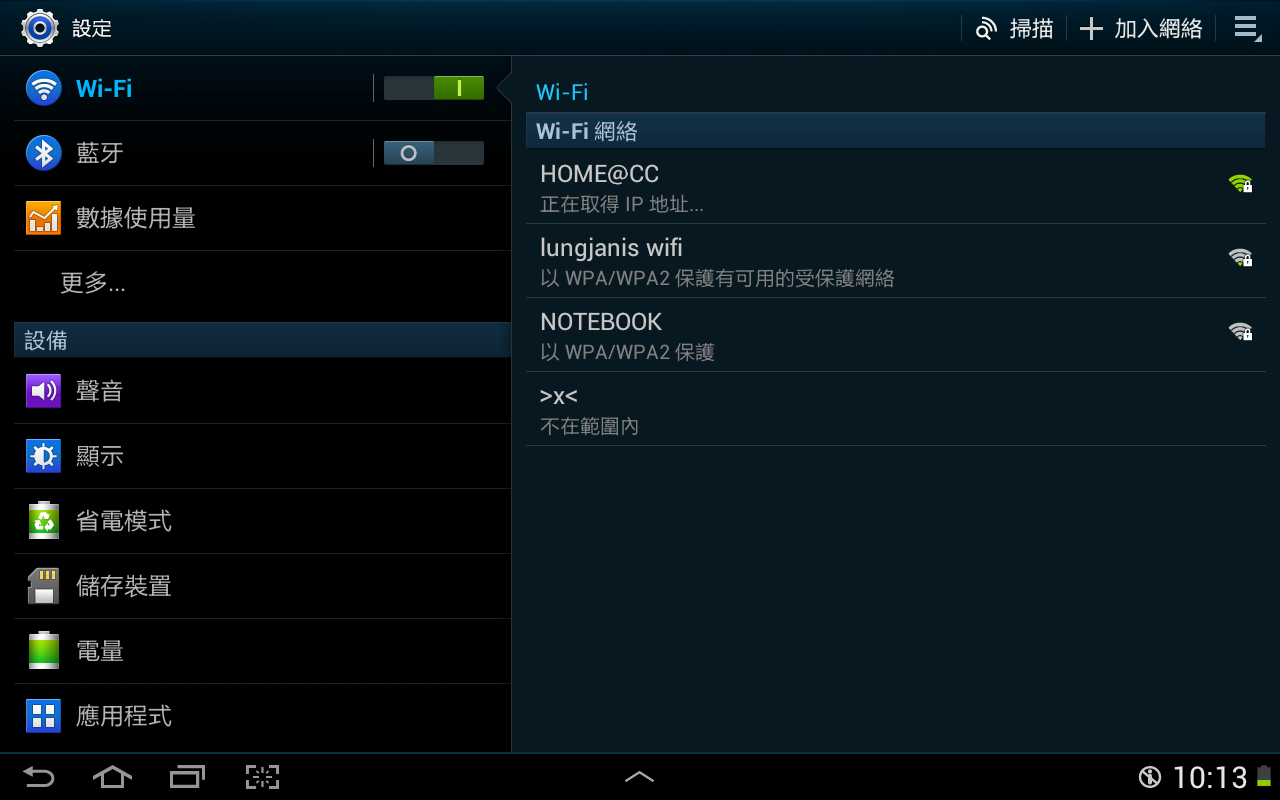Viewport: 1280px width, 800px height.
Task: Tap the out-of-range >x< network
Action: point(895,409)
